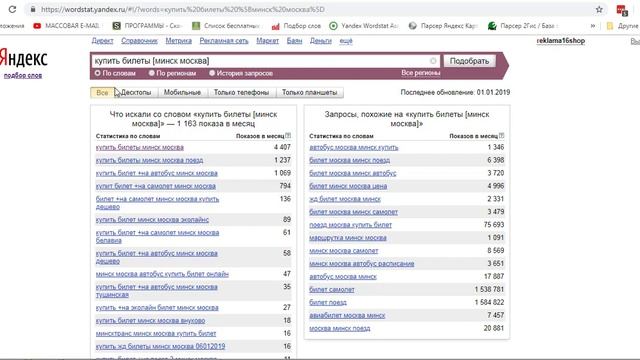Image resolution: width=640 pixels, height=360 pixels.
Task: Click help icon beside left Показов в месяц
Action: (x=288, y=136)
